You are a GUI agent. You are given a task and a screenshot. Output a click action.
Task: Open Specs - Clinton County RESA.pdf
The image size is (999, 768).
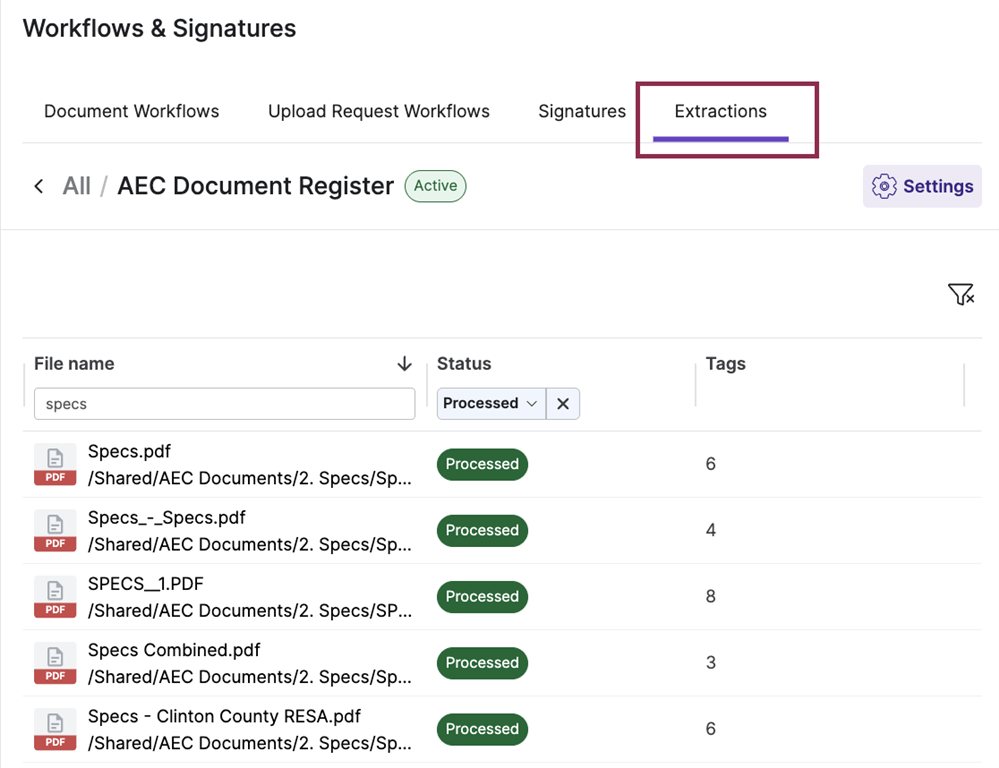(224, 716)
